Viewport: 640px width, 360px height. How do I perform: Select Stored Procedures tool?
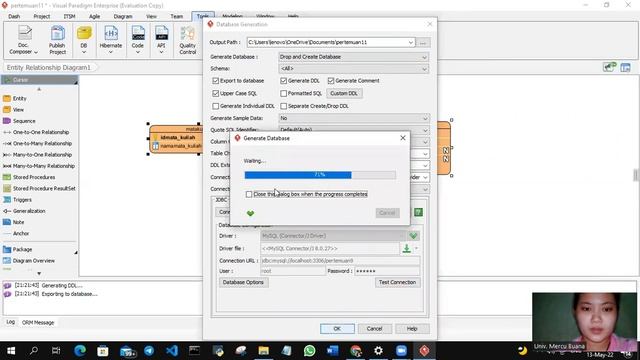point(34,177)
